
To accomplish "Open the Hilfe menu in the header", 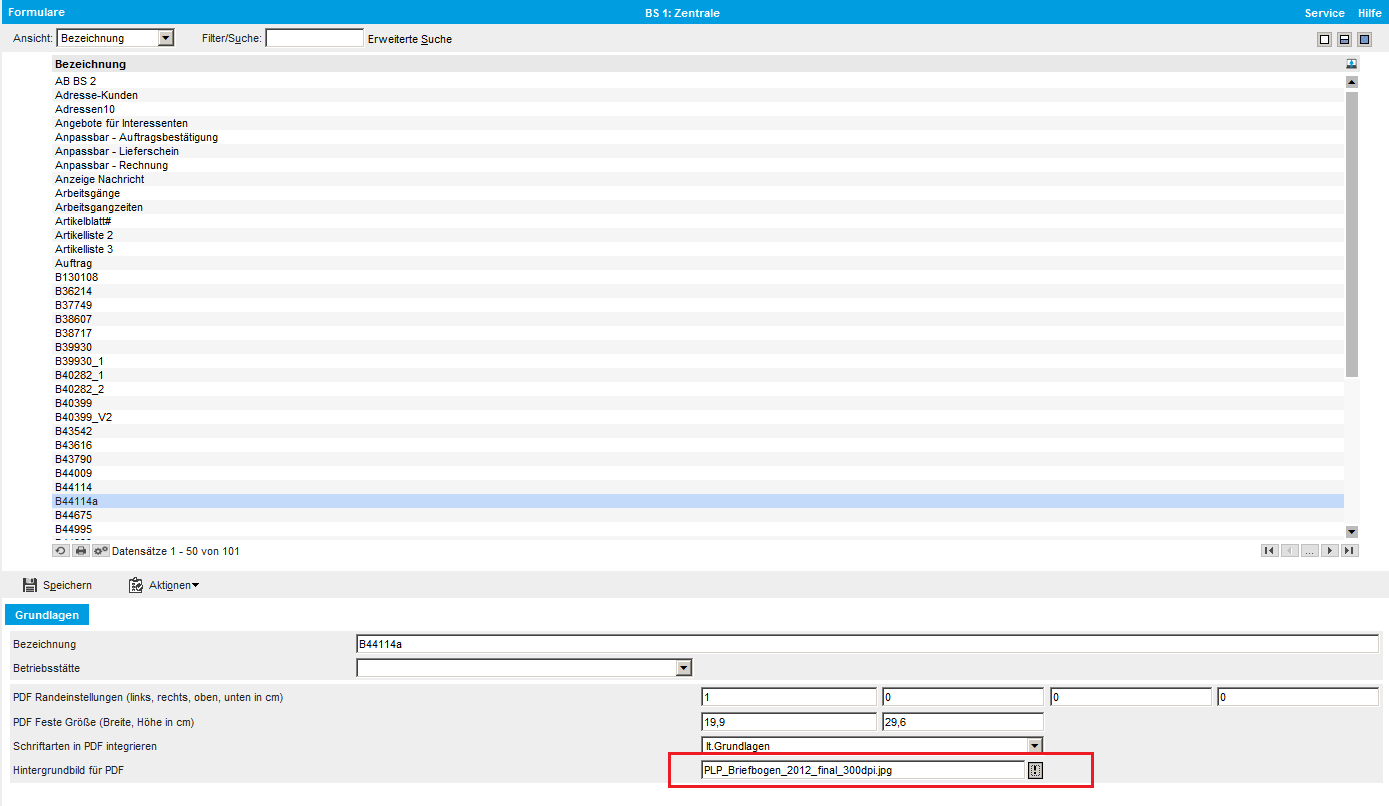I will tap(1369, 13).
